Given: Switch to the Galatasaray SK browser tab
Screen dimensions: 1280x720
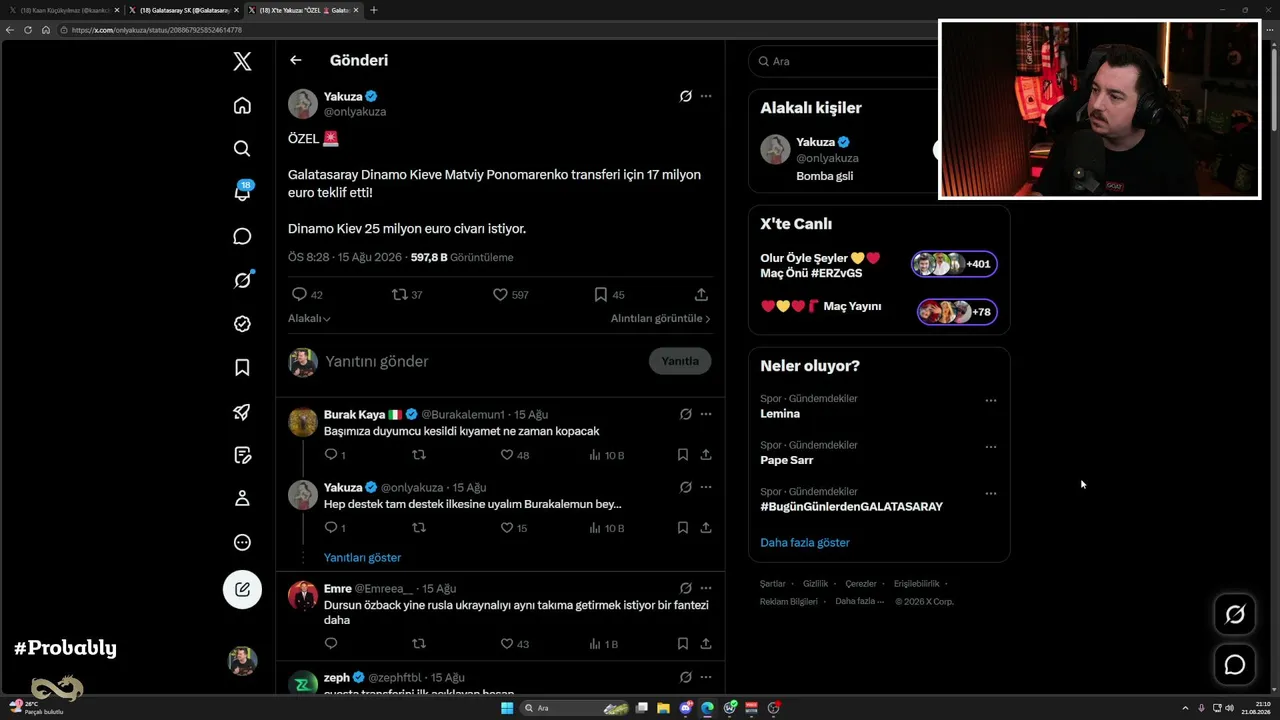Looking at the screenshot, I should (183, 10).
